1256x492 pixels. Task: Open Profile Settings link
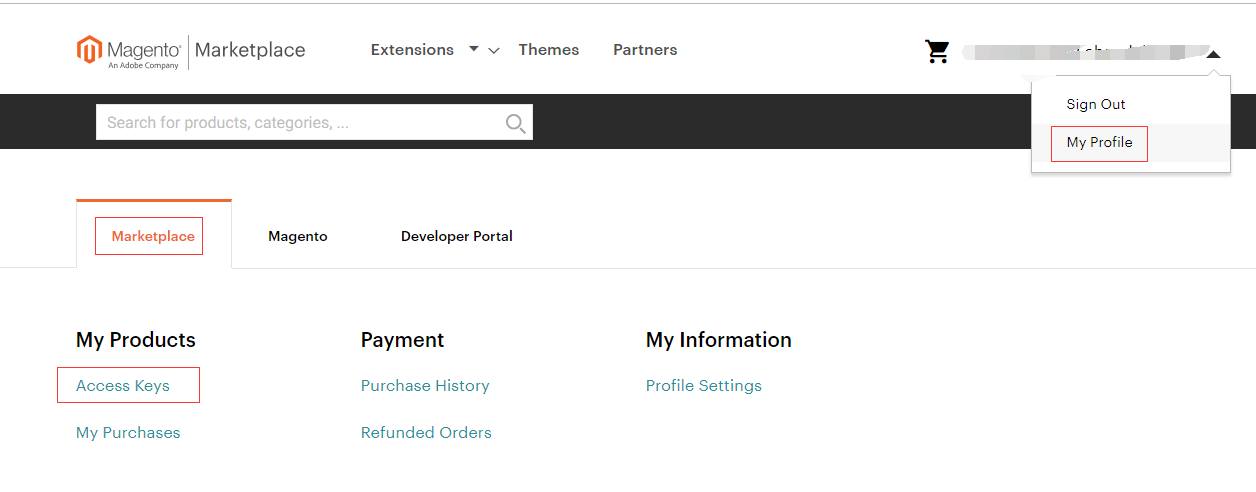[704, 386]
